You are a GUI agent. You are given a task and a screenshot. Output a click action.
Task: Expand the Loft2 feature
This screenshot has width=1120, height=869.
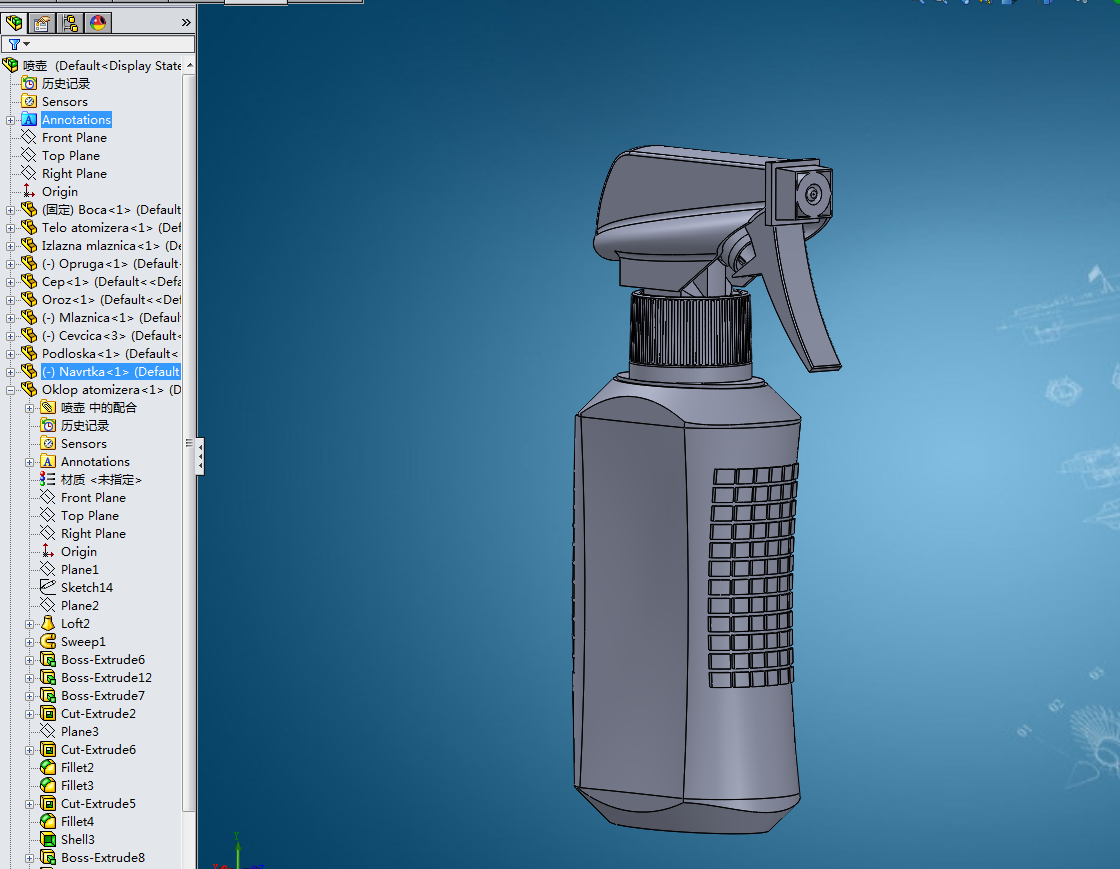click(29, 624)
